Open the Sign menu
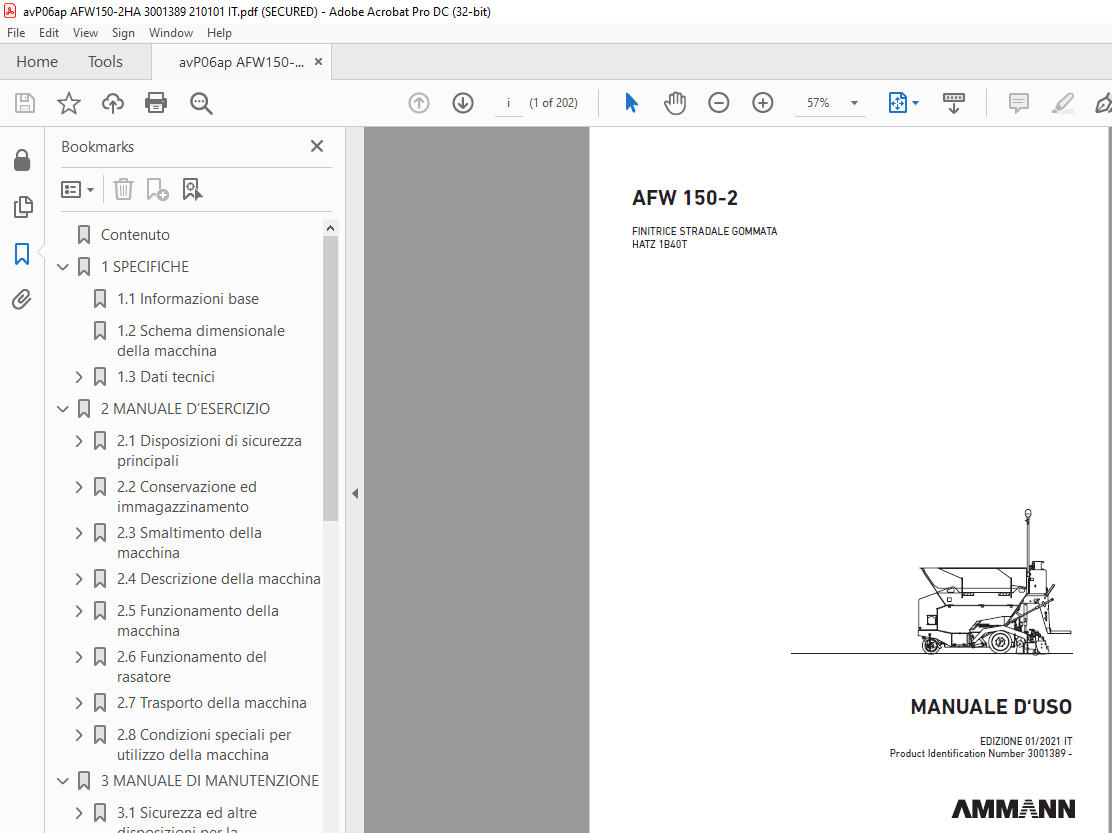Screen dimensions: 1112x833 (x=123, y=33)
